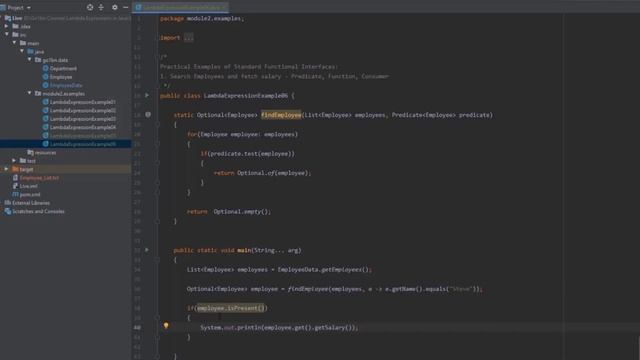Click the package module2.examples statement
This screenshot has height=360, width=640.
(202, 18)
